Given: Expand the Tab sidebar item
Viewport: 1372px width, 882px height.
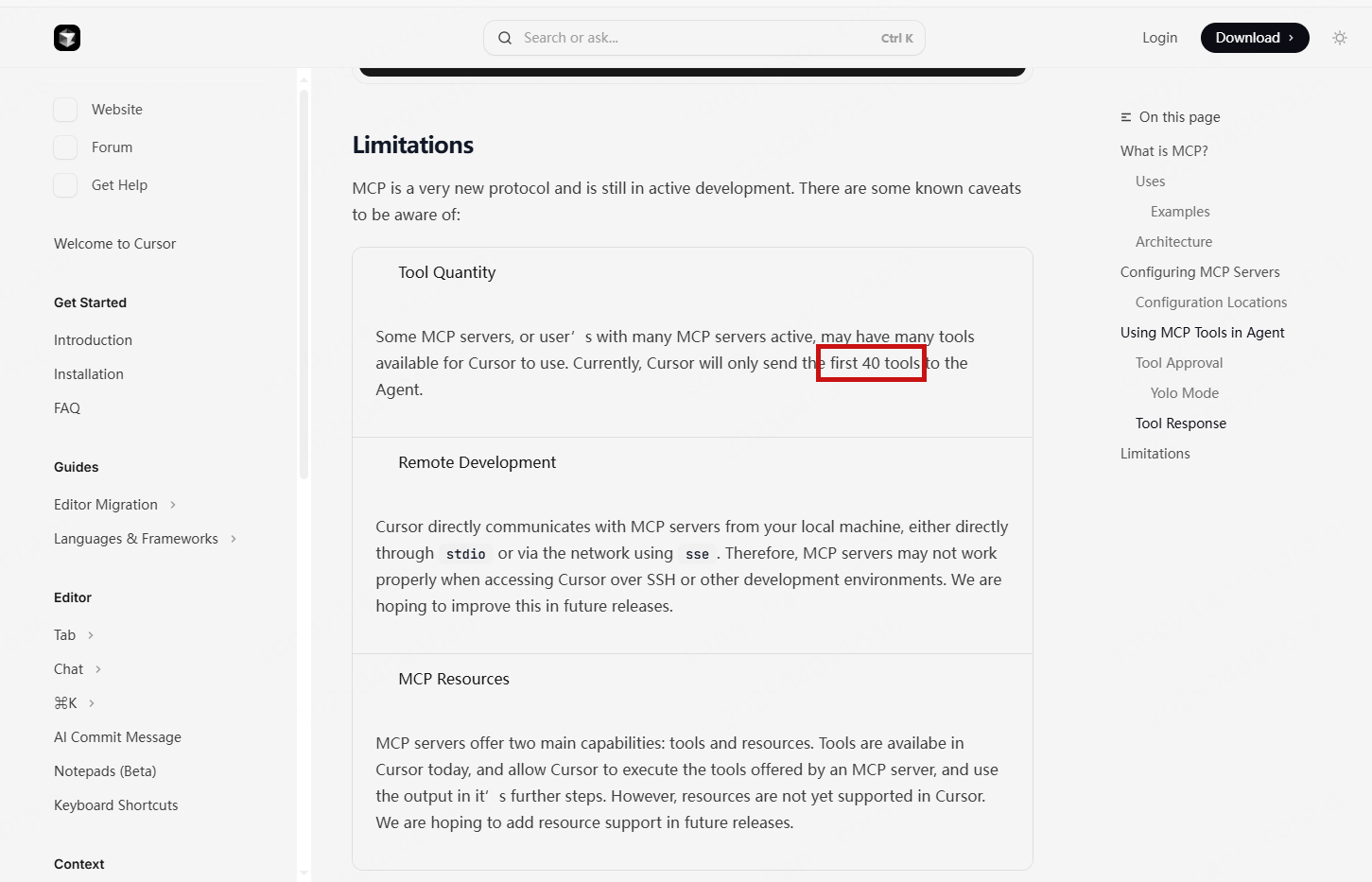Looking at the screenshot, I should click(x=91, y=635).
